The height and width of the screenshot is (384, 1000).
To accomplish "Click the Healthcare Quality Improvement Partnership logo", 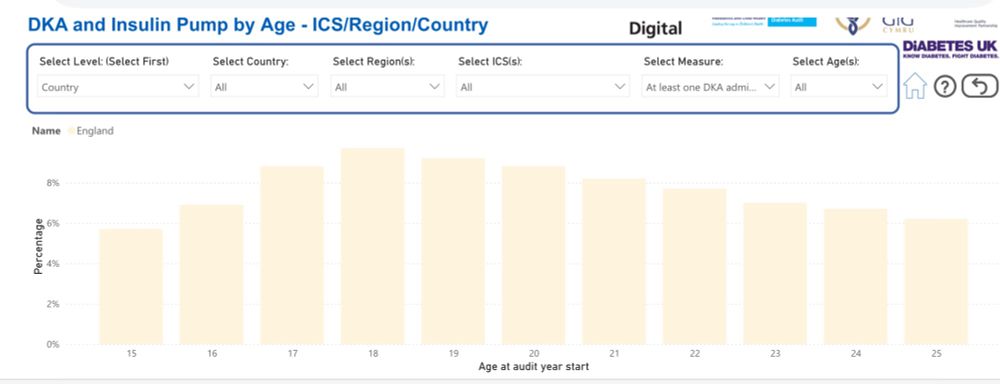I will [x=973, y=24].
